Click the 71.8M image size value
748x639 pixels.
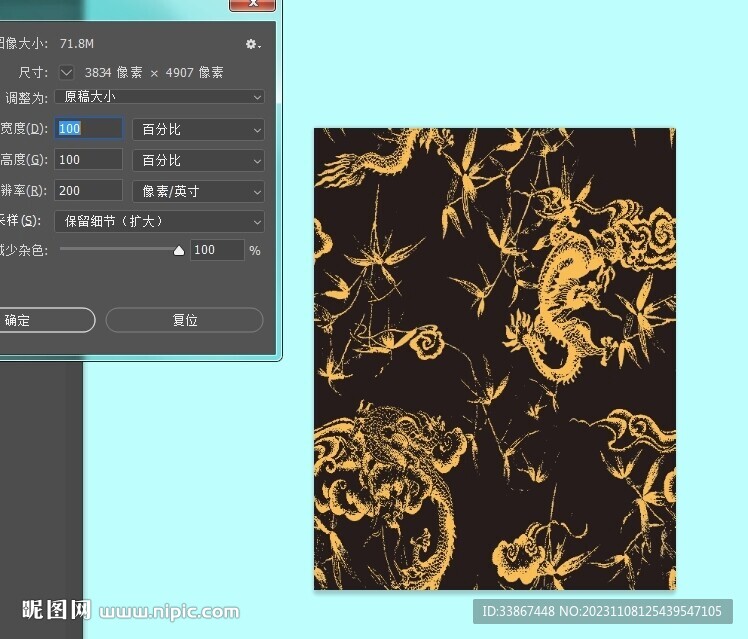coord(77,44)
